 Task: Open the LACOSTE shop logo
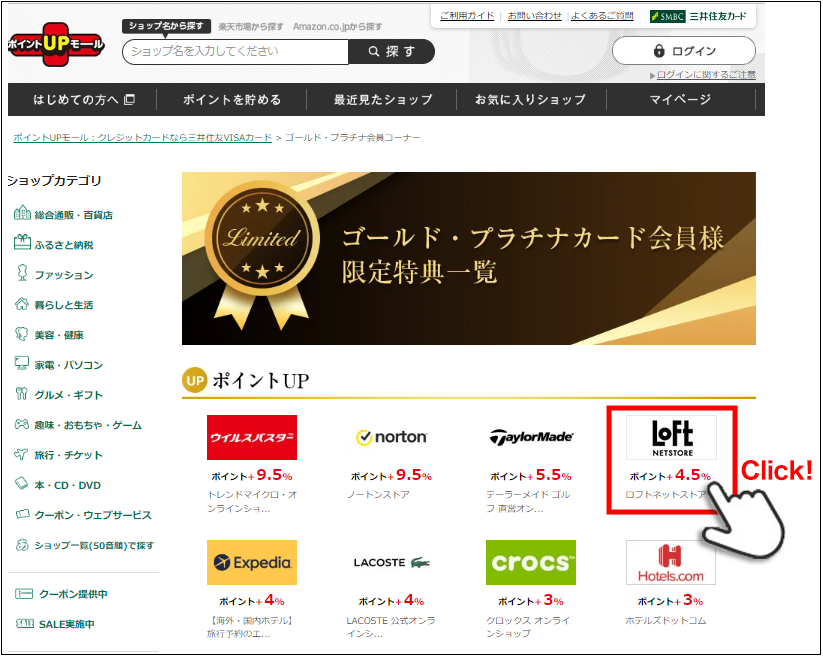(x=392, y=563)
